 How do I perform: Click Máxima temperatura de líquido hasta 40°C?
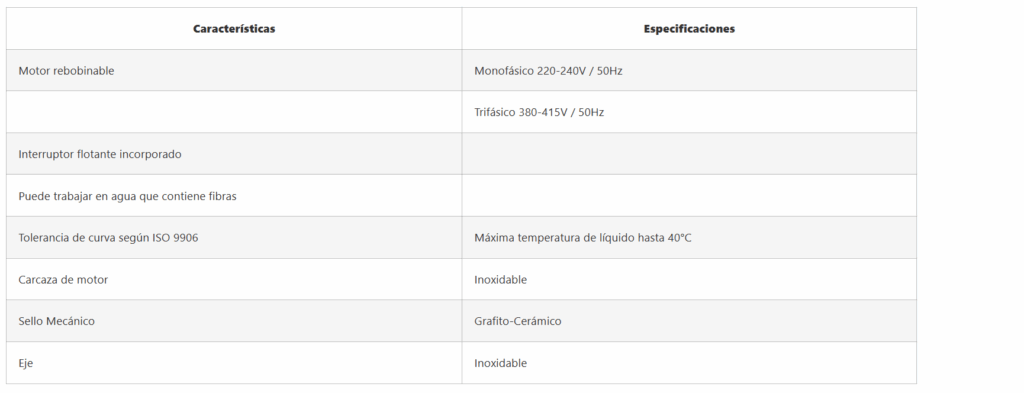[x=583, y=238]
